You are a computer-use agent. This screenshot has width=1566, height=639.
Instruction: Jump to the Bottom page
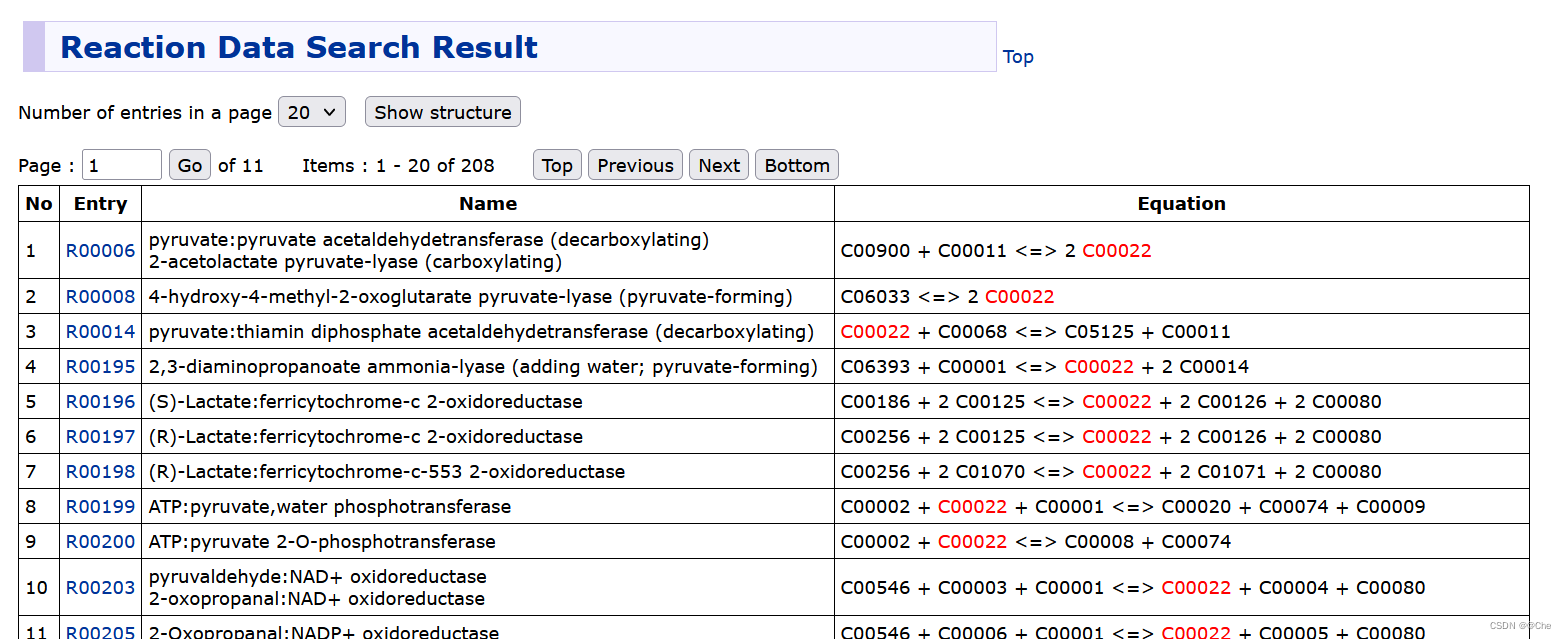[x=796, y=165]
